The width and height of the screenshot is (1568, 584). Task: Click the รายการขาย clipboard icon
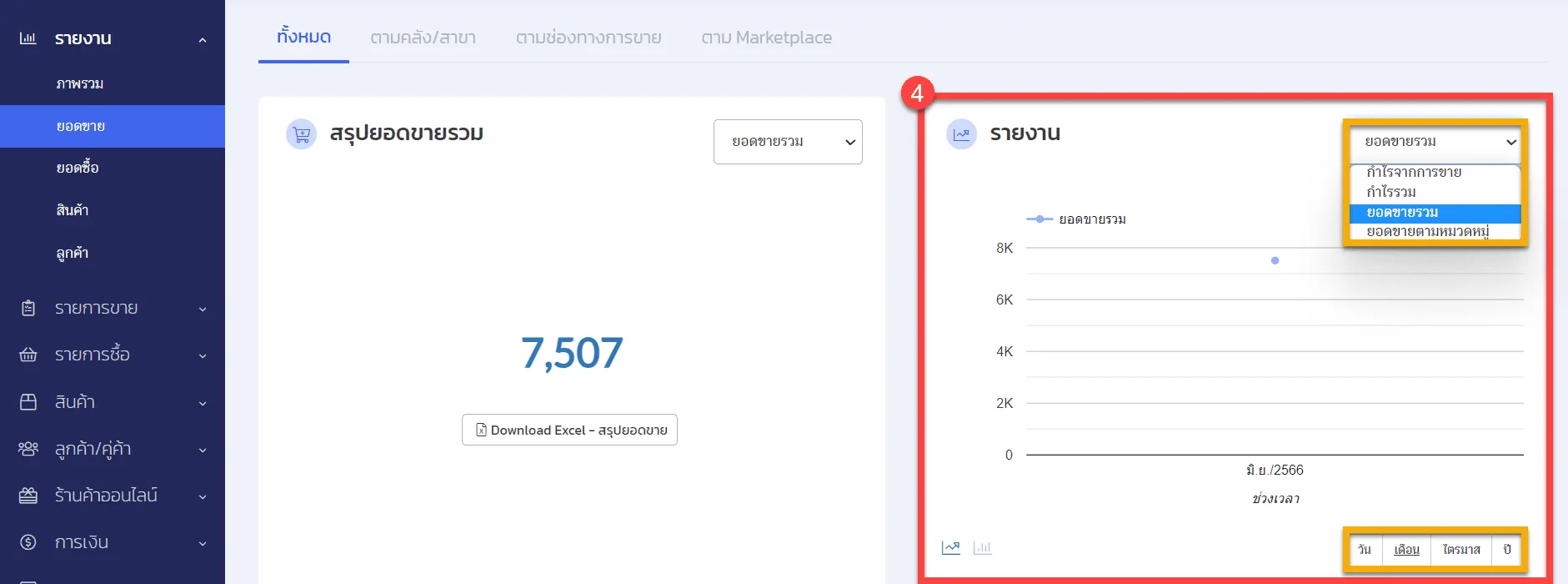click(28, 309)
